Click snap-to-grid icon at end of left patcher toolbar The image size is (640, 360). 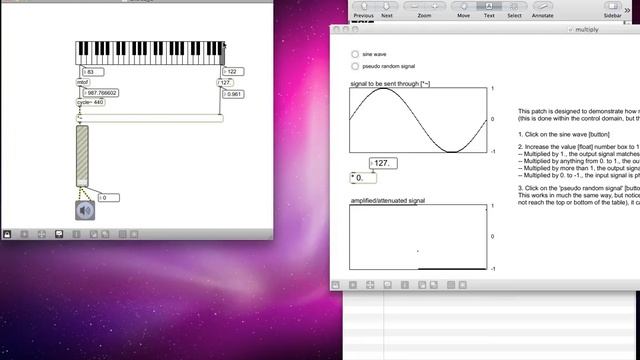coord(134,234)
